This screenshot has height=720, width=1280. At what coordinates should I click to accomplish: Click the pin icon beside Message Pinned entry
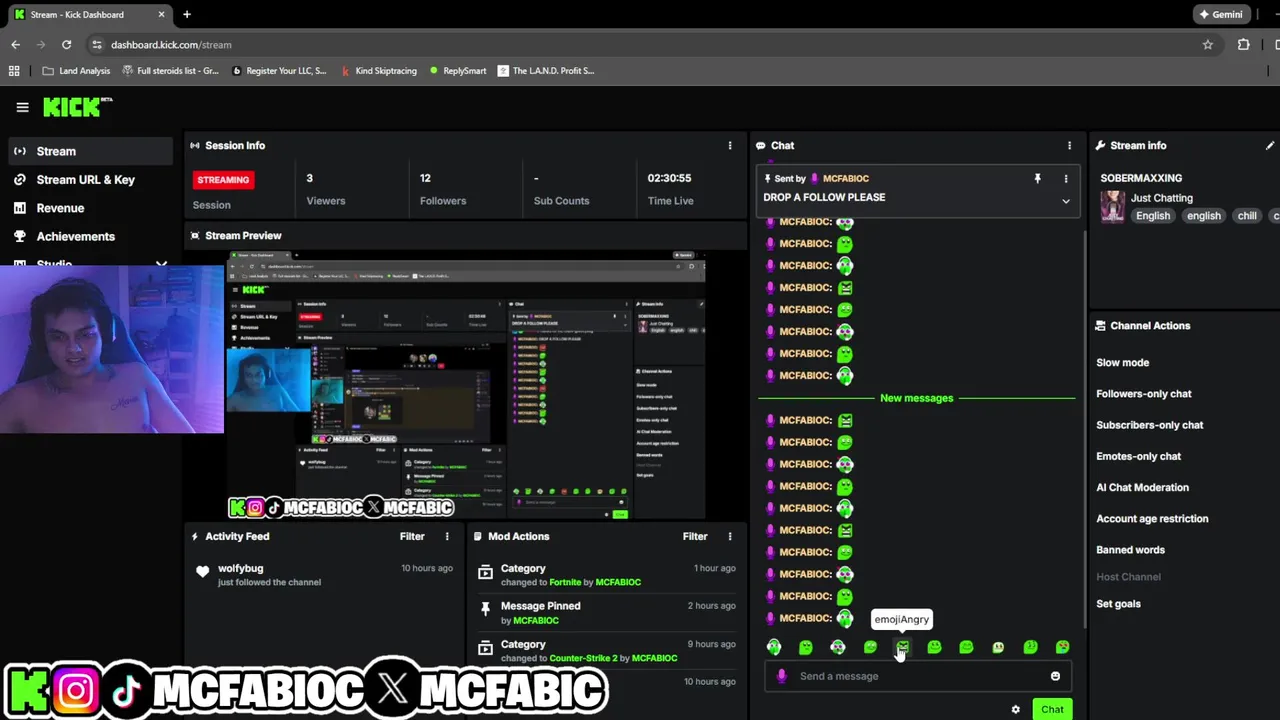point(486,610)
